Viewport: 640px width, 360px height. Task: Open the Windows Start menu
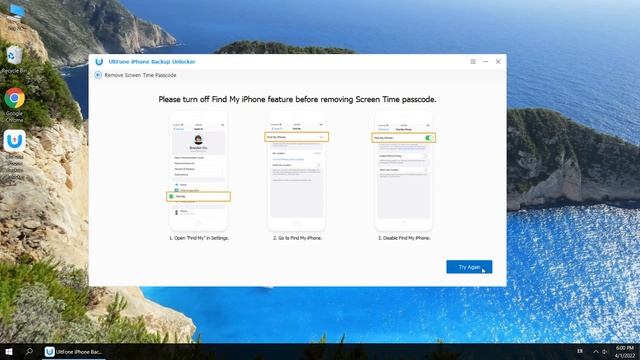9,352
